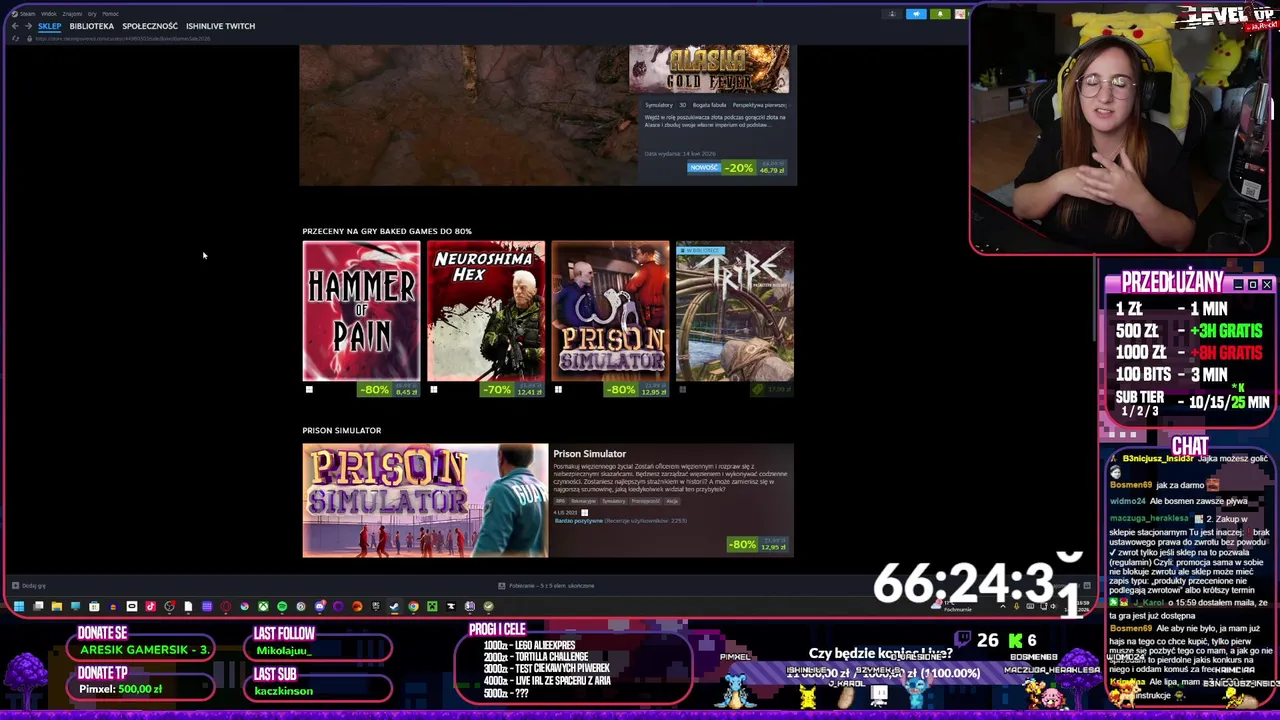The width and height of the screenshot is (1280, 720).
Task: Click Dodaj grę to add a game
Action: pyautogui.click(x=28, y=586)
